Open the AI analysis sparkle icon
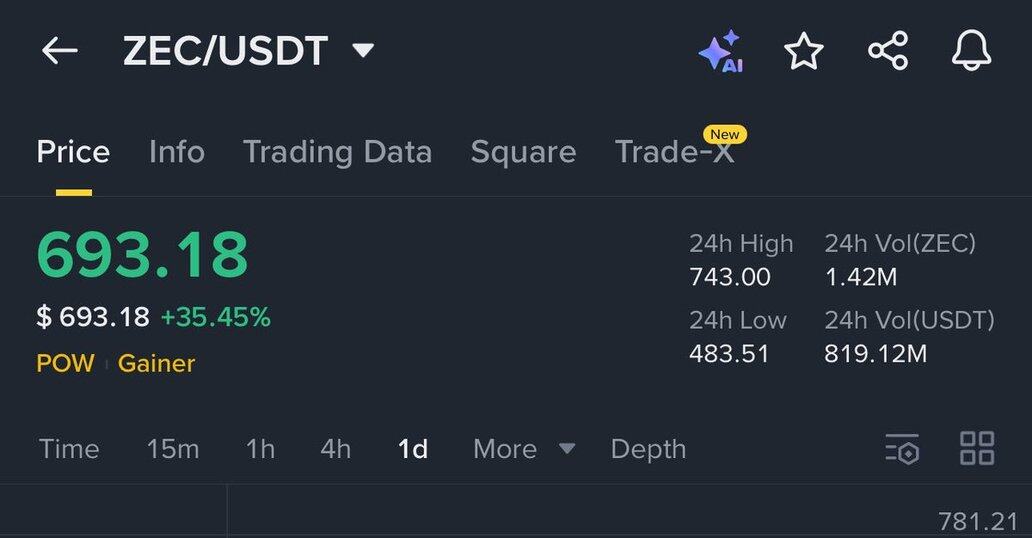The height and width of the screenshot is (538, 1032). (x=720, y=51)
